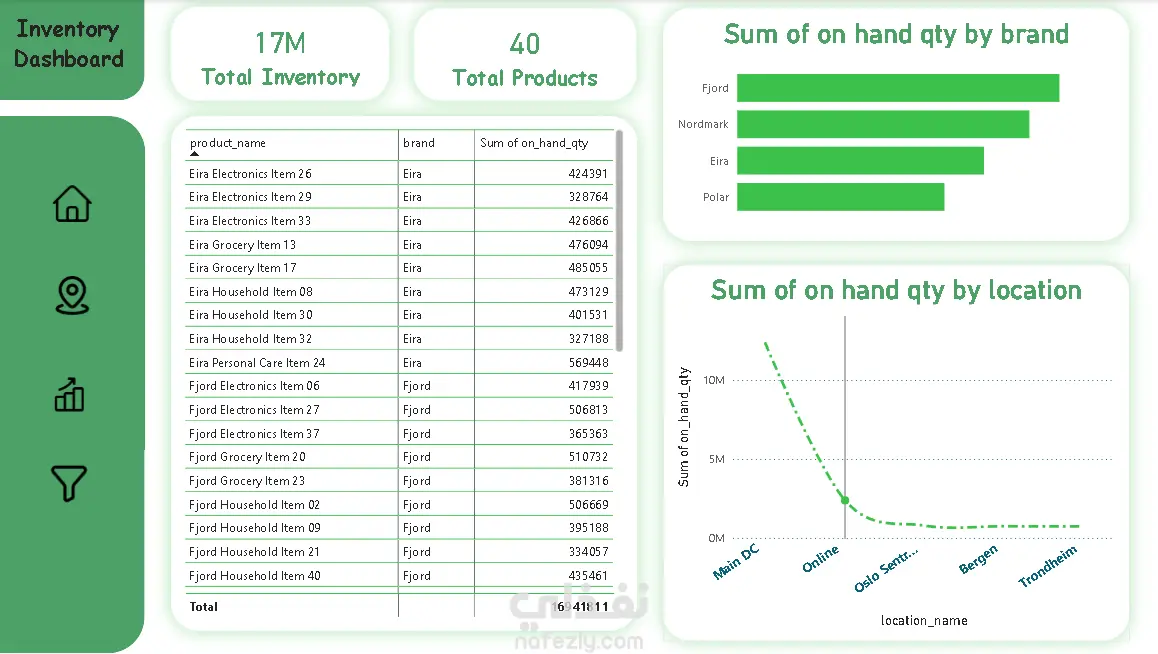Click the Total row label
Image resolution: width=1158 pixels, height=654 pixels.
click(x=203, y=607)
